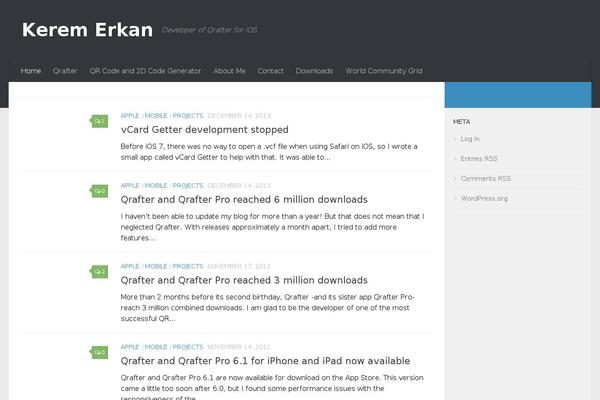Open Comments RSS feed link
The image size is (600, 400).
(486, 179)
